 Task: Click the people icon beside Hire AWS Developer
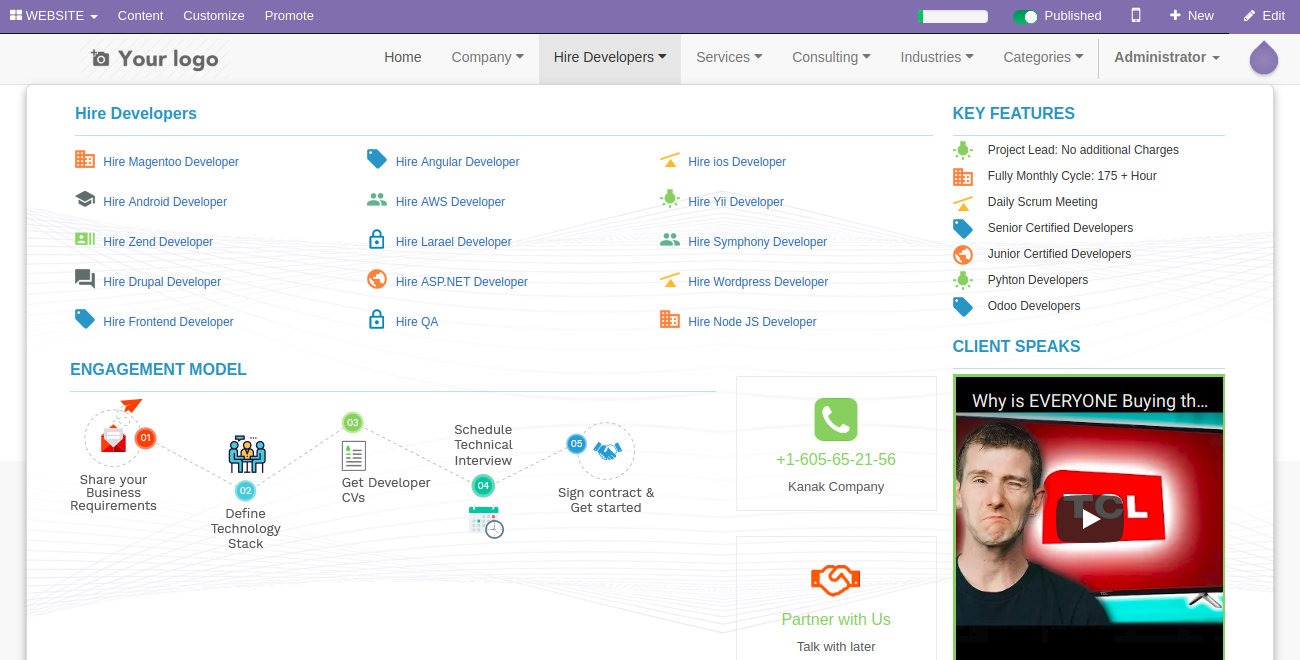[377, 199]
